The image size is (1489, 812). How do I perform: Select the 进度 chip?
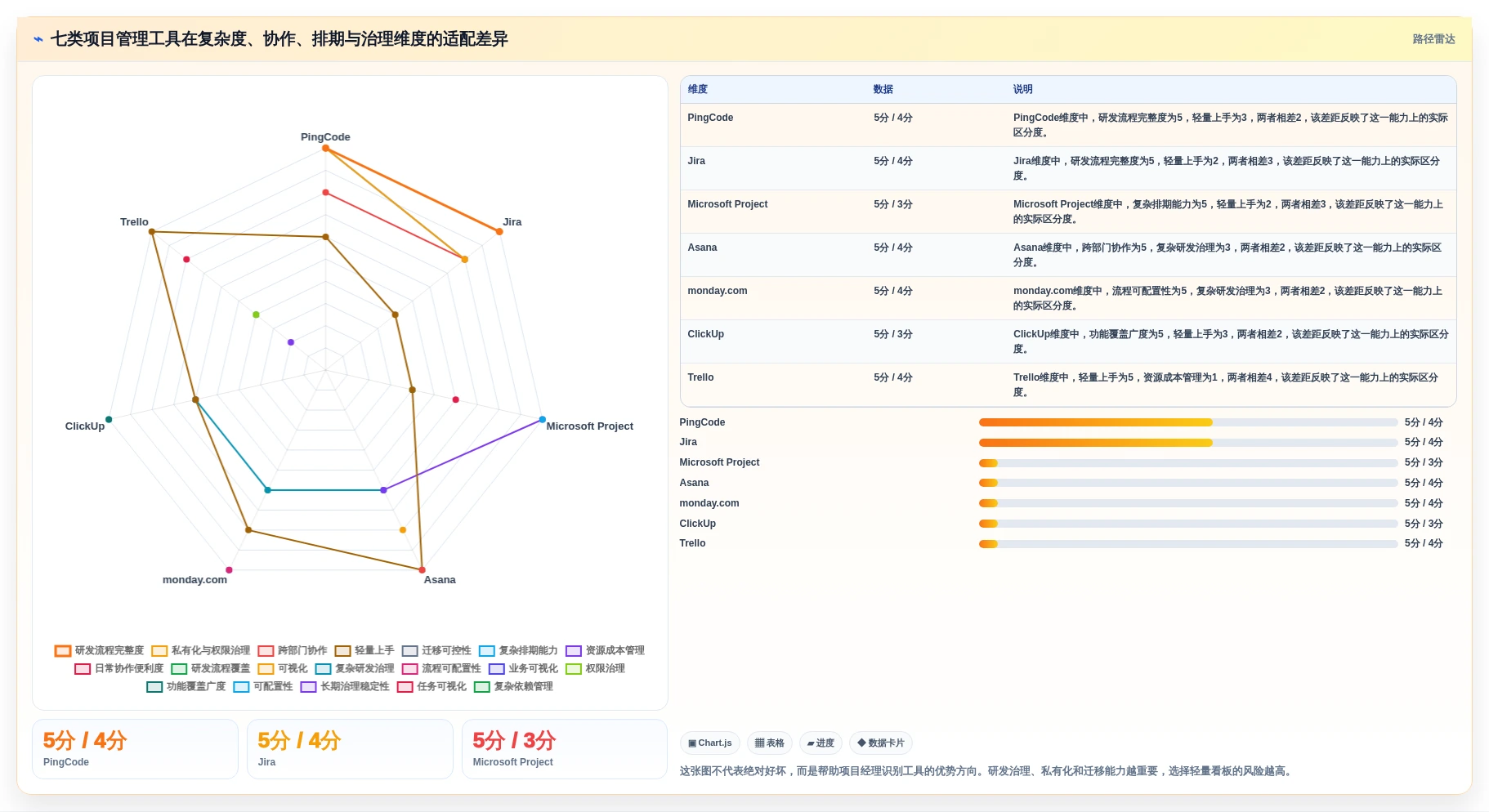pyautogui.click(x=821, y=743)
